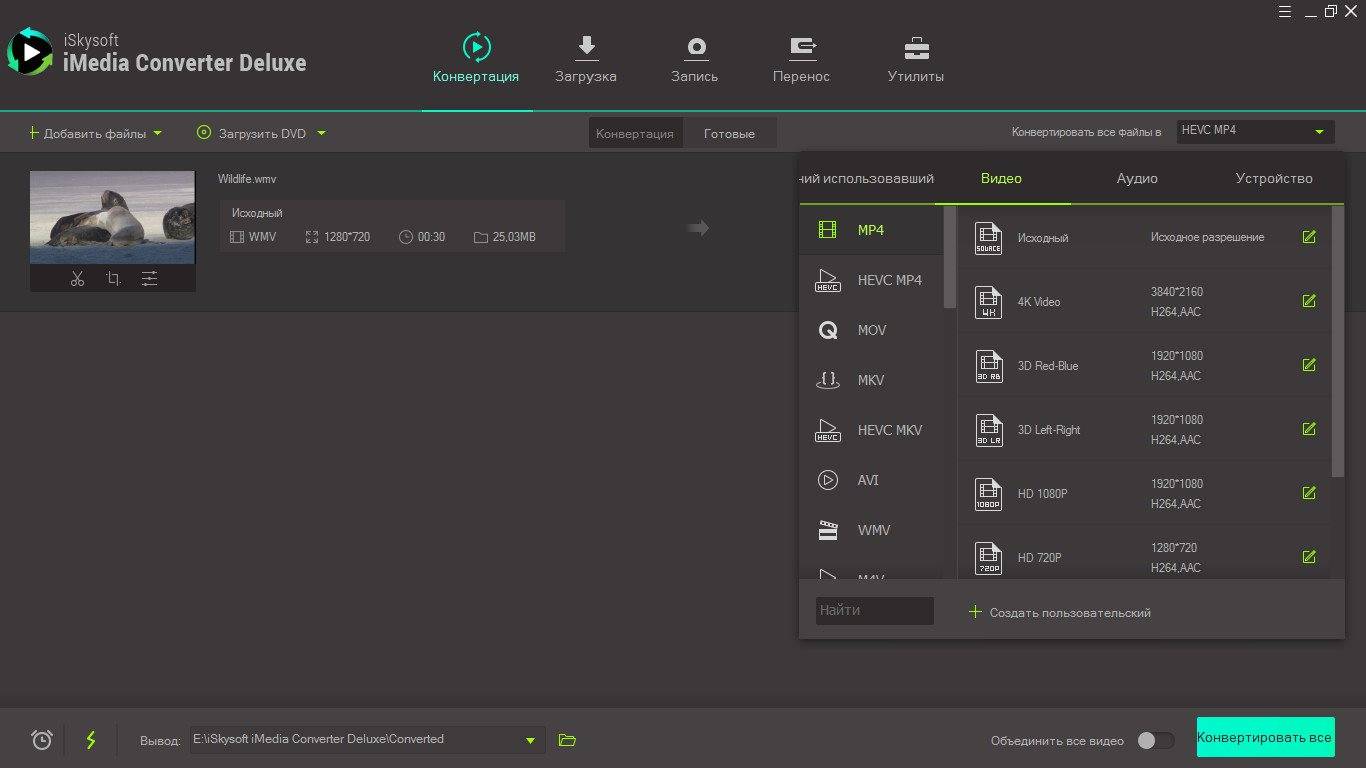The image size is (1366, 768).
Task: Choose the 4K Video preset
Action: pyautogui.click(x=1144, y=301)
